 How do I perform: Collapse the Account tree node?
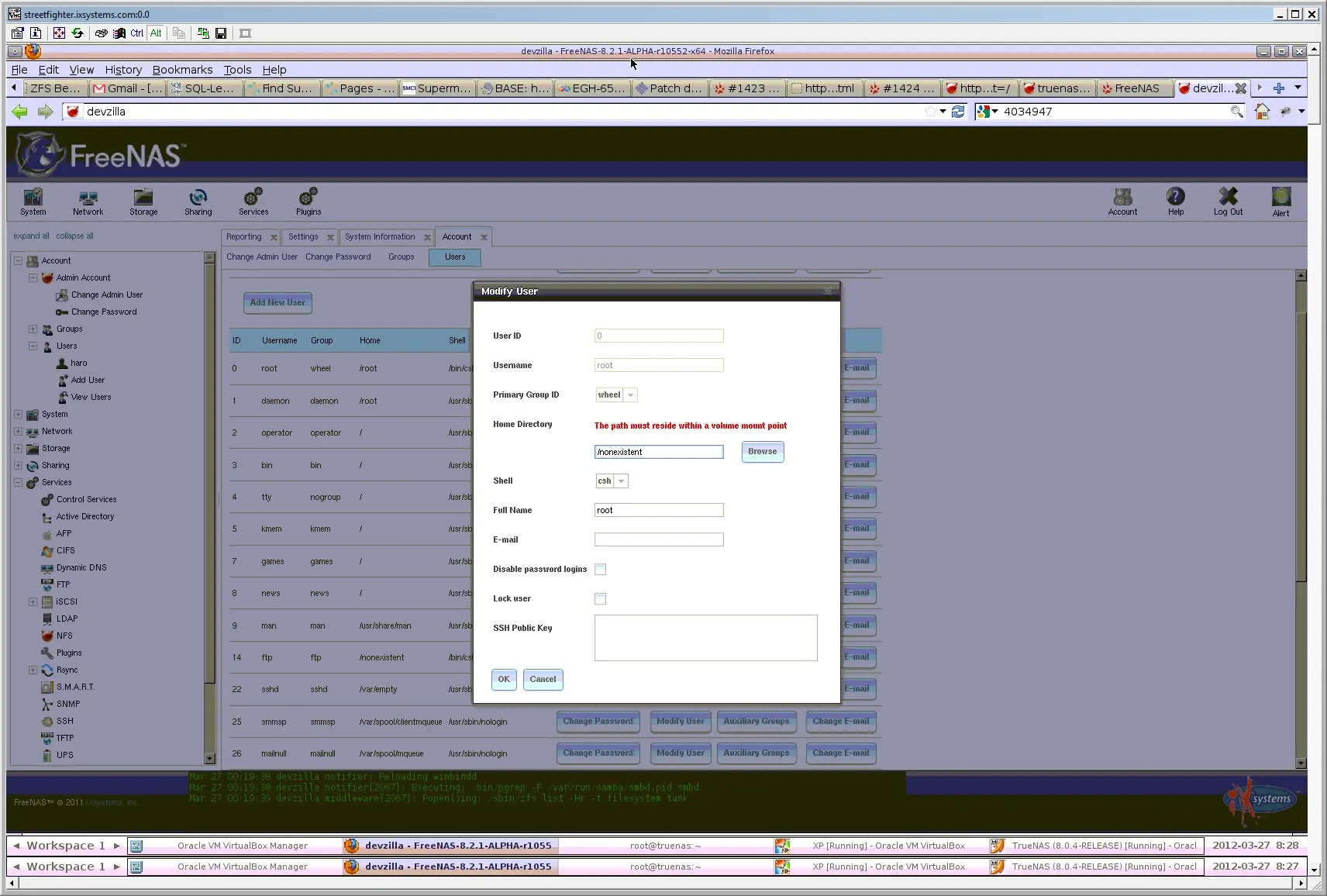[x=18, y=260]
